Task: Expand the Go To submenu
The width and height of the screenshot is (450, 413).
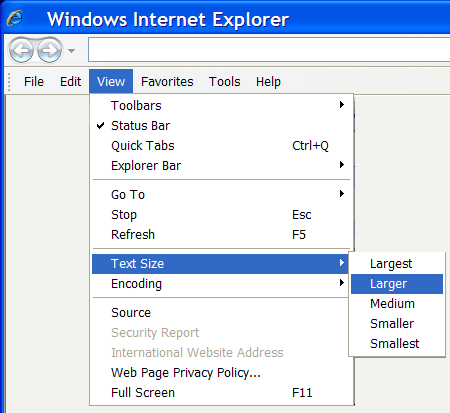Action: (221, 195)
